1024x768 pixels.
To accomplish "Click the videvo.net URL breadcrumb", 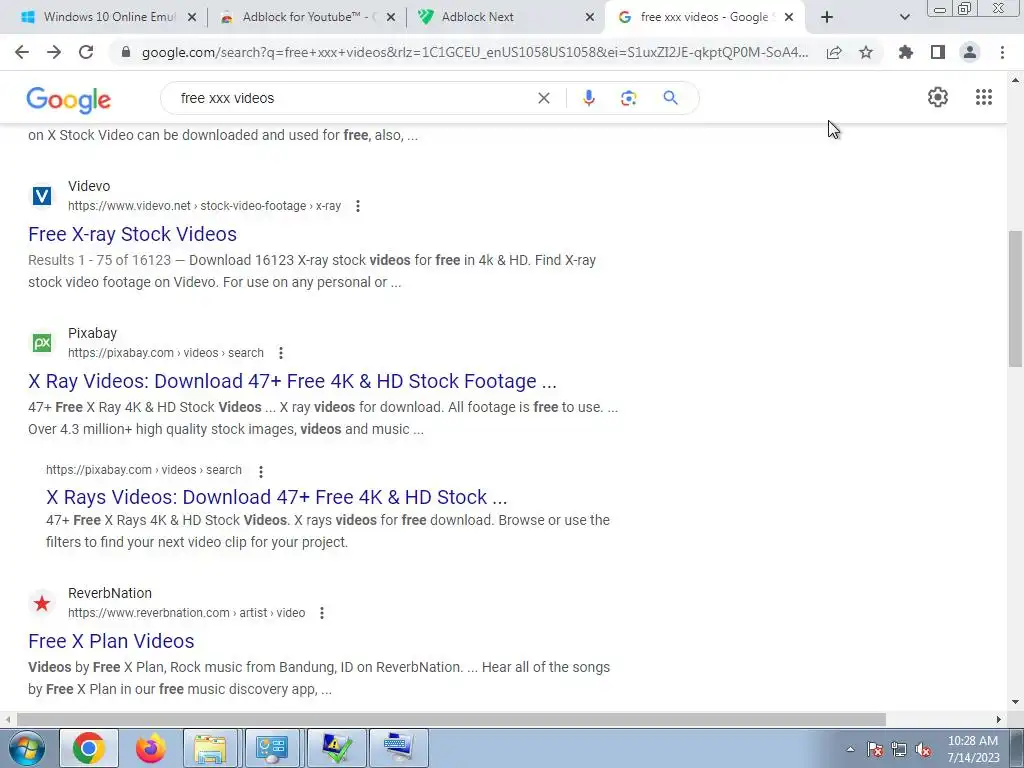I will 204,206.
